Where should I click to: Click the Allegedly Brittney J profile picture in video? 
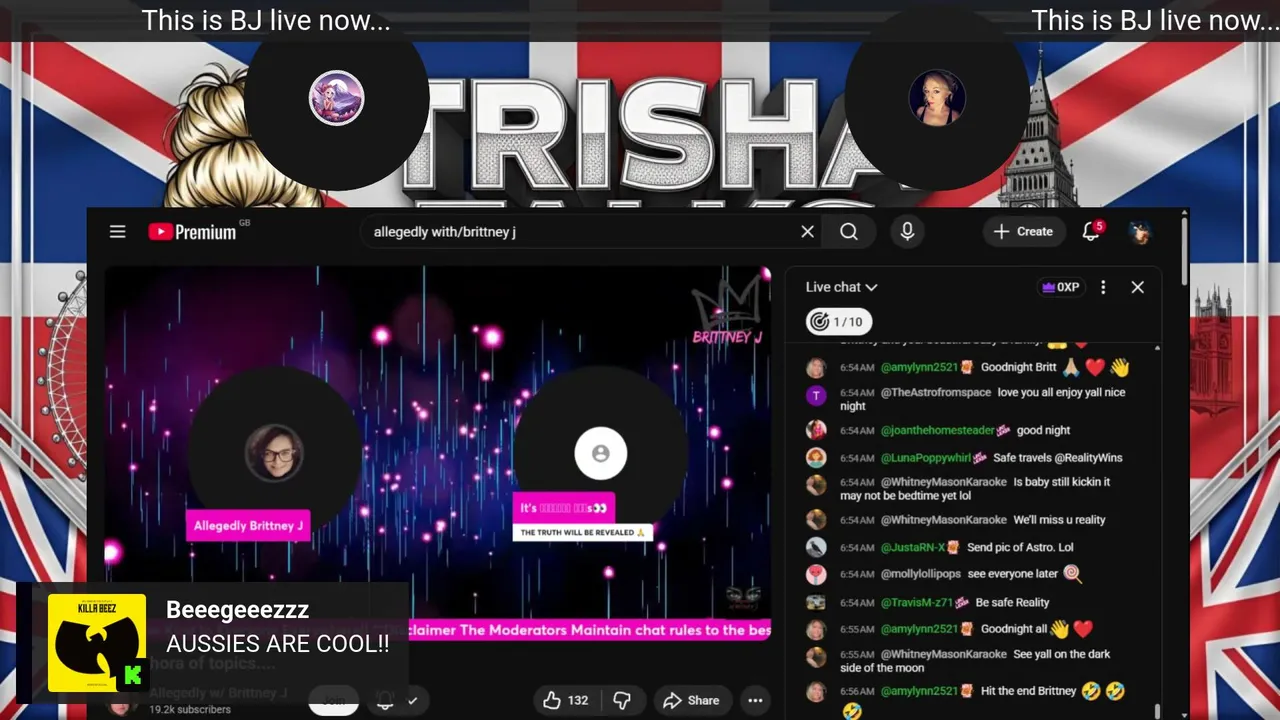click(x=274, y=453)
